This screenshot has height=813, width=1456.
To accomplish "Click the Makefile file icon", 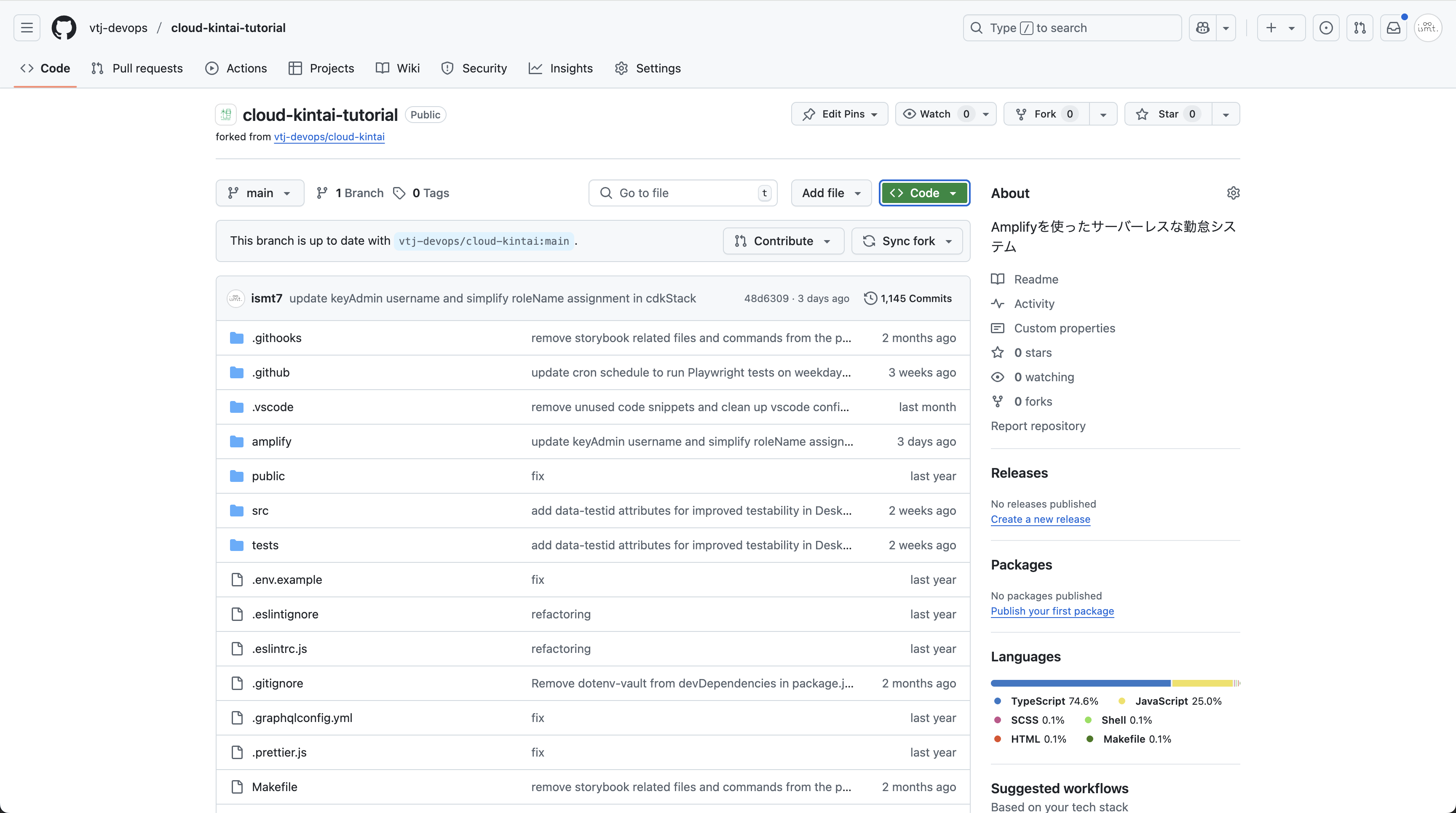I will pos(237,786).
